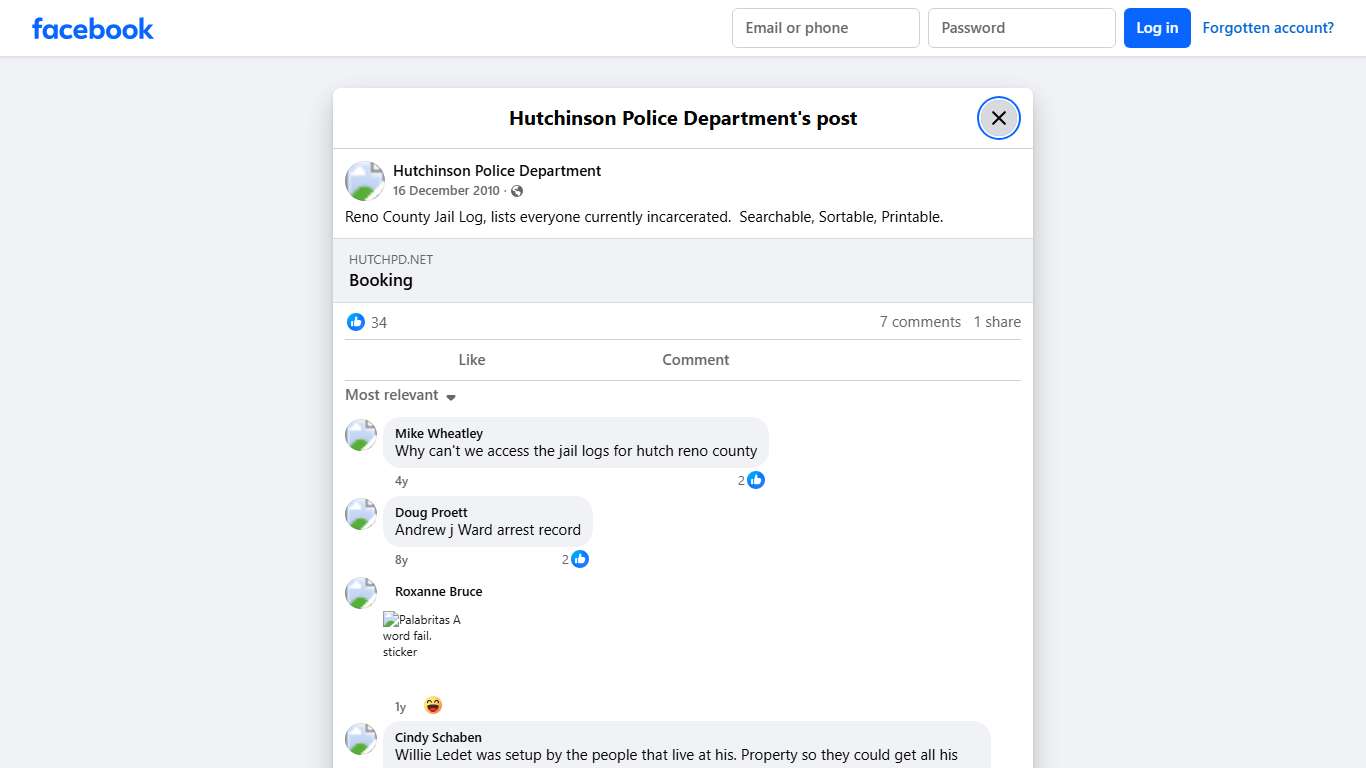
Task: Click the thumbs-up reaction count on Mike Wheatley's comment
Action: (x=751, y=480)
